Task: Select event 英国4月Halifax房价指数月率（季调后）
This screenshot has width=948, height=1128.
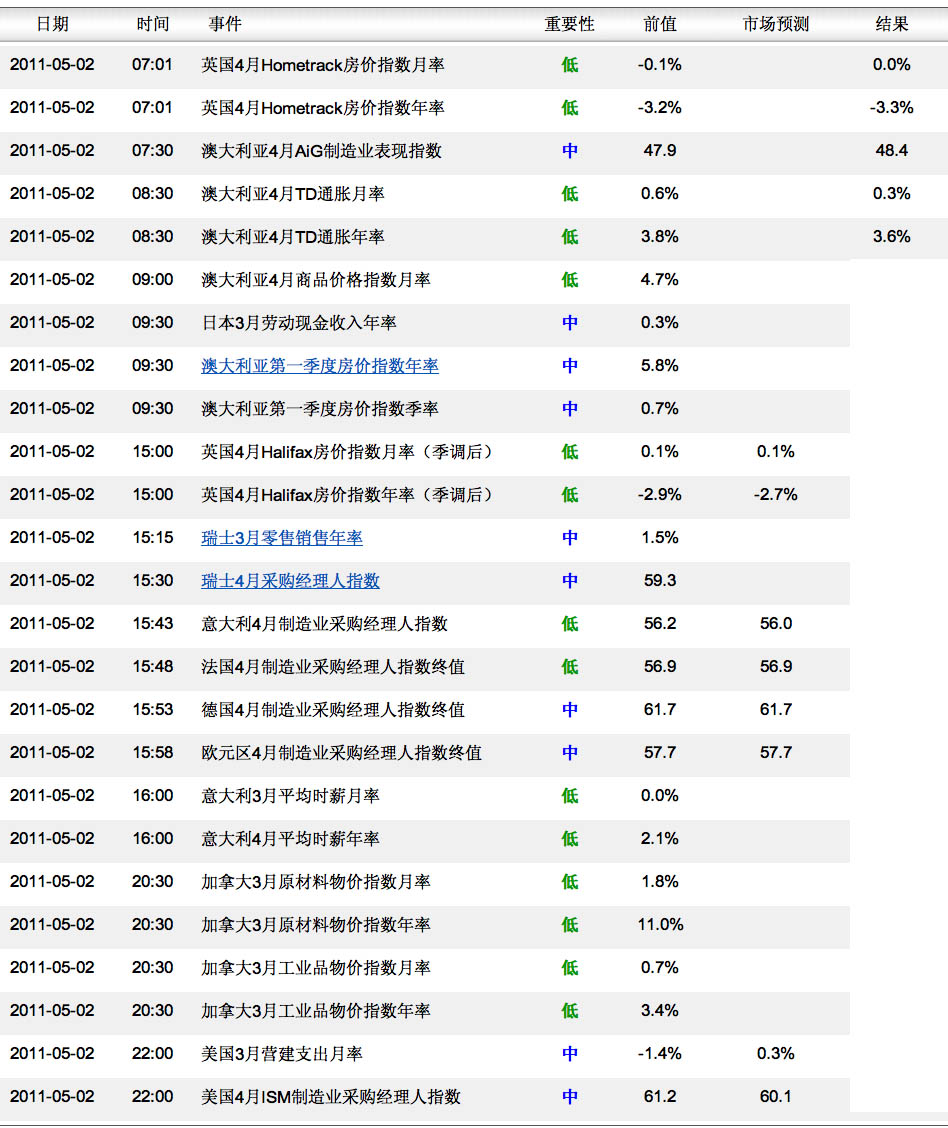Action: [x=349, y=452]
